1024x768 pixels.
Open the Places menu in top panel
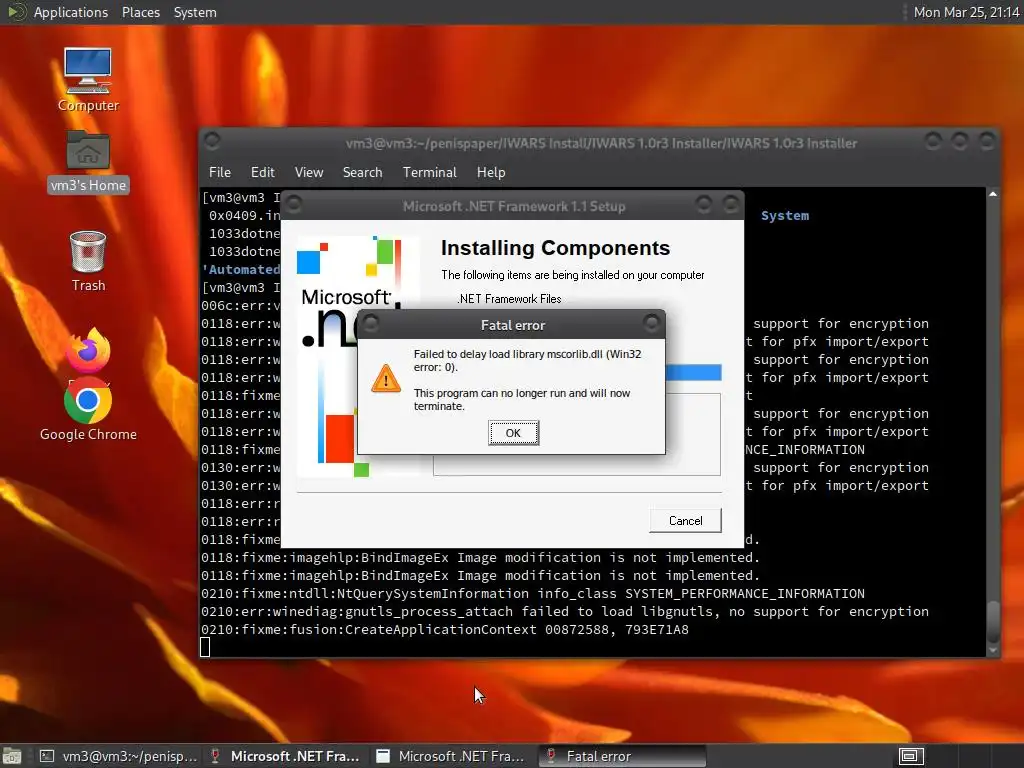(140, 12)
